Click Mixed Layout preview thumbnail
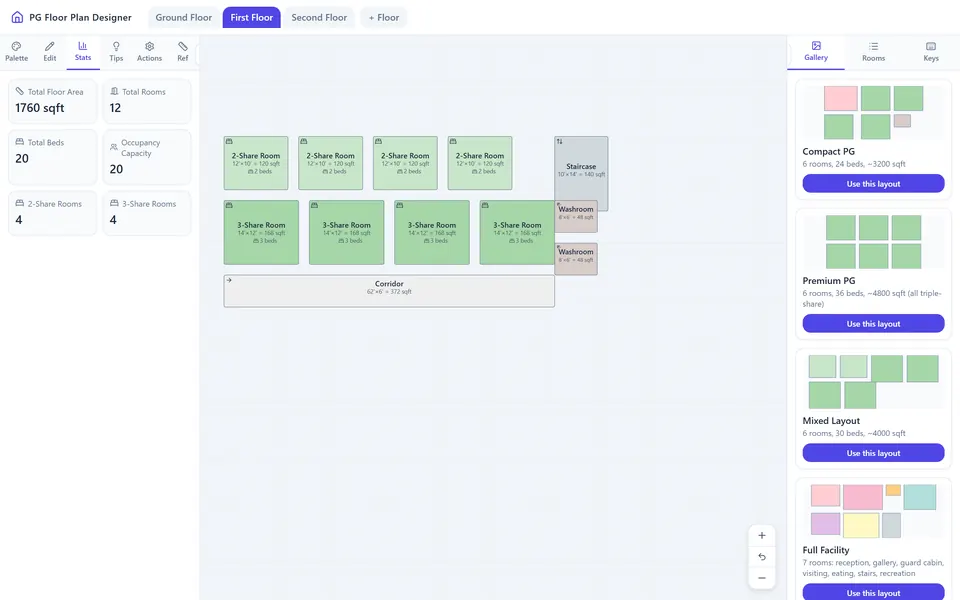Screen dimensions: 960x600 [x=873, y=381]
